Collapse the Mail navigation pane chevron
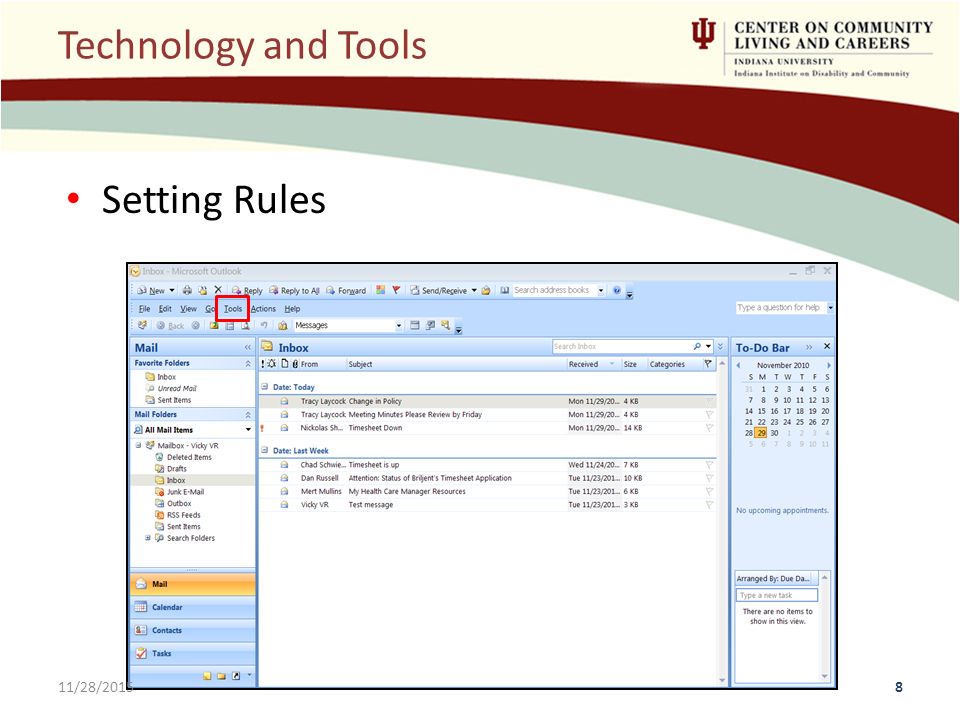Image resolution: width=960 pixels, height=720 pixels. (247, 347)
